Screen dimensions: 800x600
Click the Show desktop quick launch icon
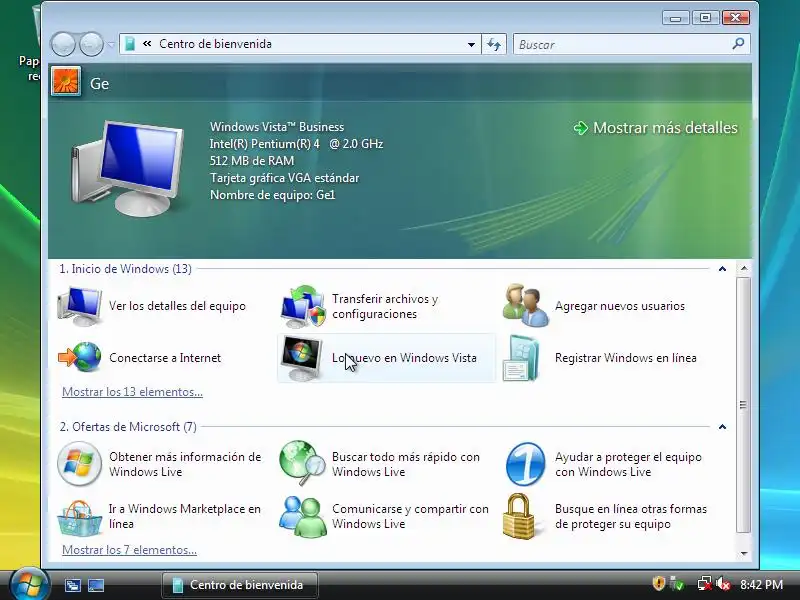click(x=96, y=585)
